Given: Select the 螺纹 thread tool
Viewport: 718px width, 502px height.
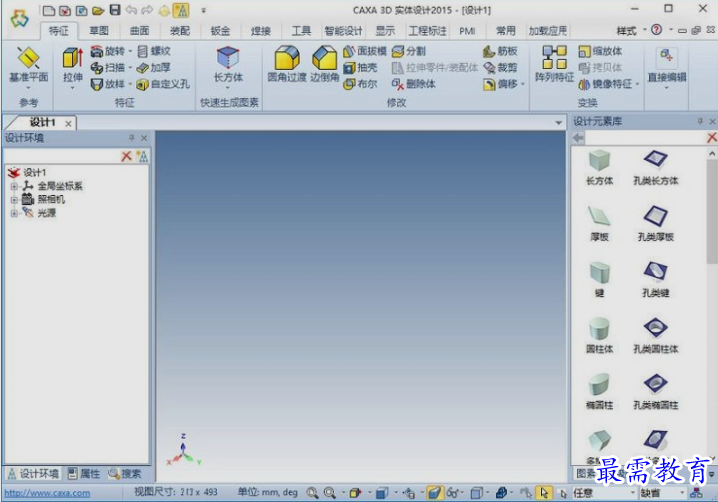Looking at the screenshot, I should 154,51.
